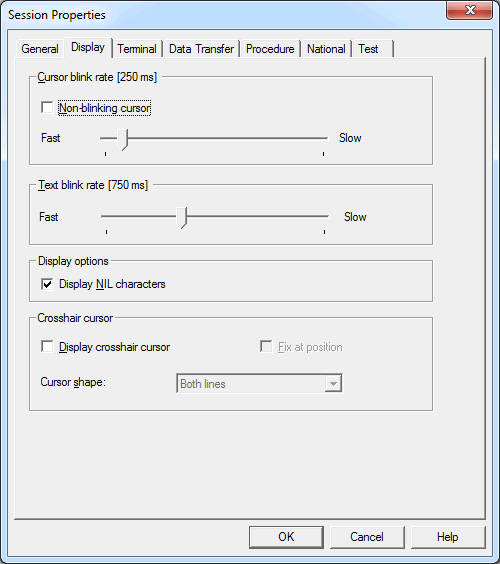
Task: Click the Slow label of Text blink rate
Action: [x=355, y=217]
